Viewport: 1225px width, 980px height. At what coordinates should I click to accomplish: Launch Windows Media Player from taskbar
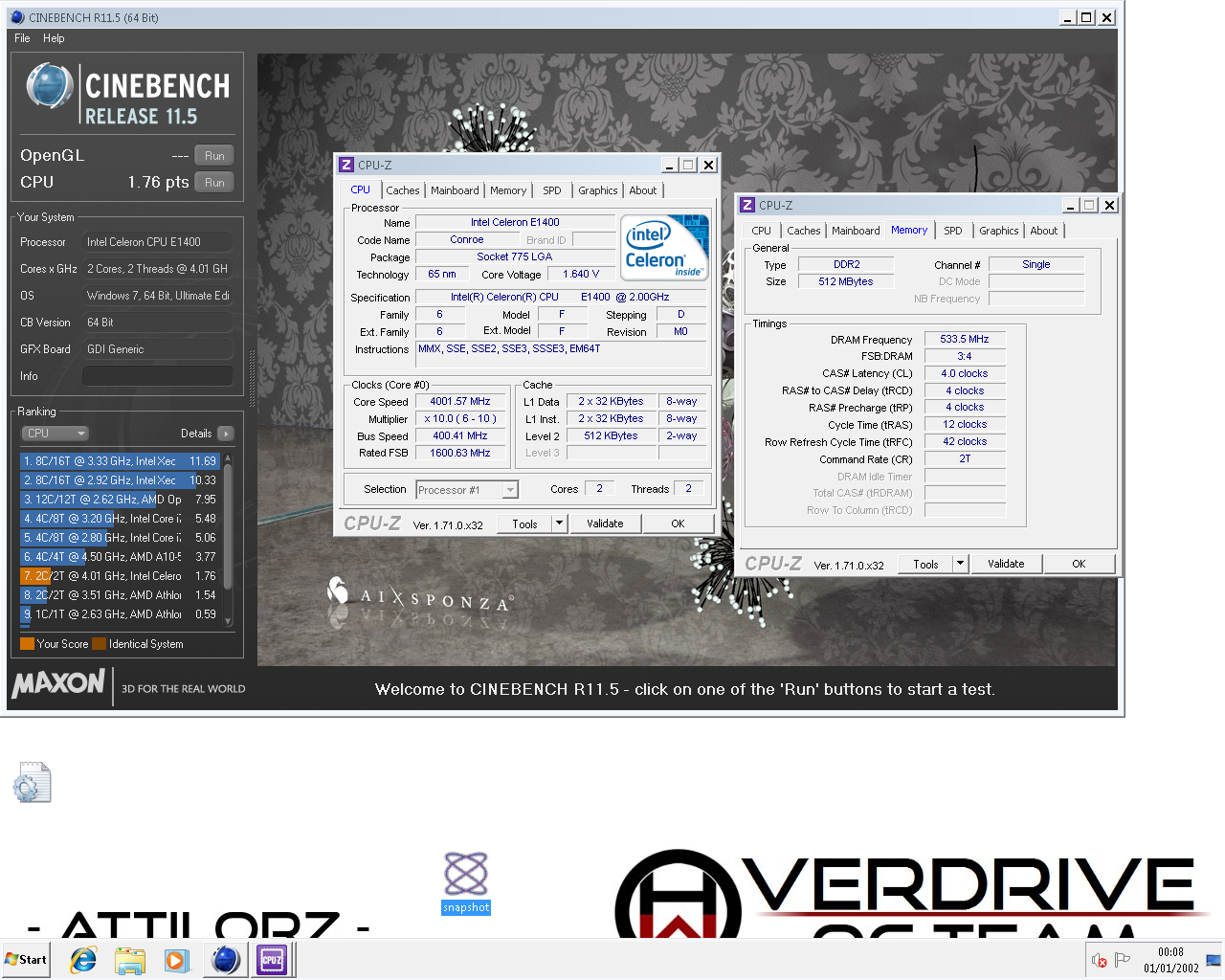point(176,960)
